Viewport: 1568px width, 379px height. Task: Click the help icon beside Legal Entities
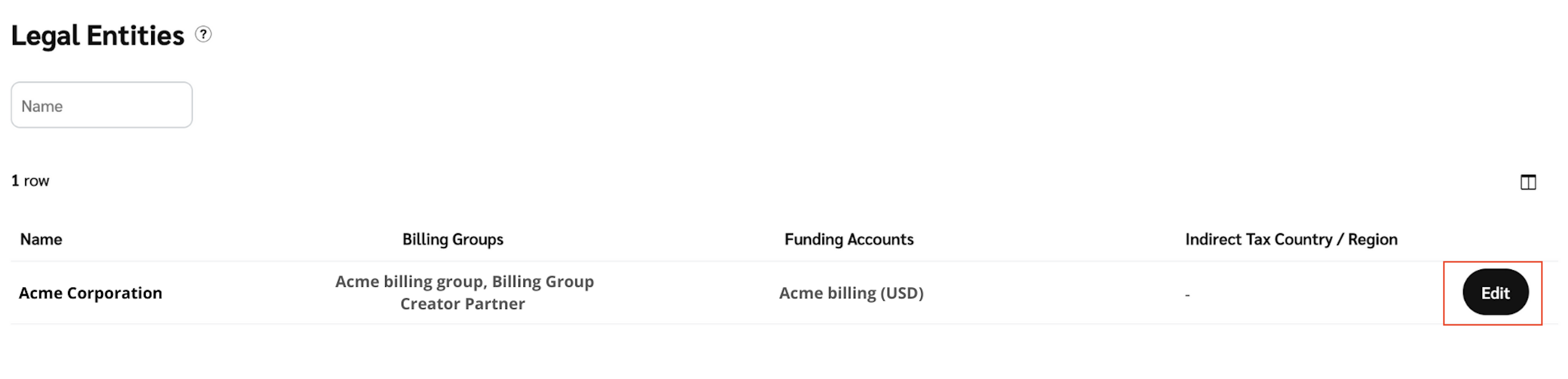tap(203, 34)
